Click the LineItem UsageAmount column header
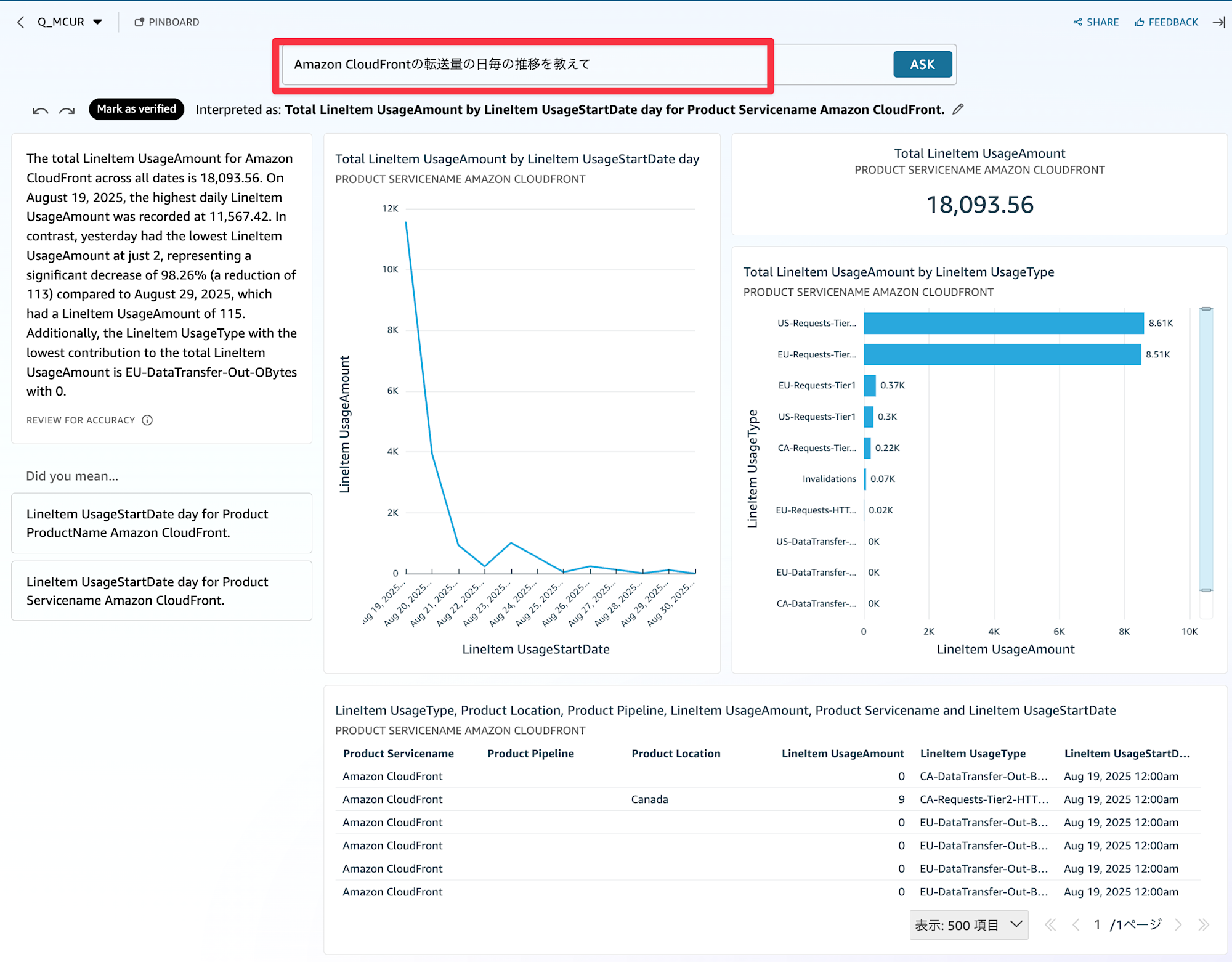This screenshot has width=1232, height=962. point(843,754)
